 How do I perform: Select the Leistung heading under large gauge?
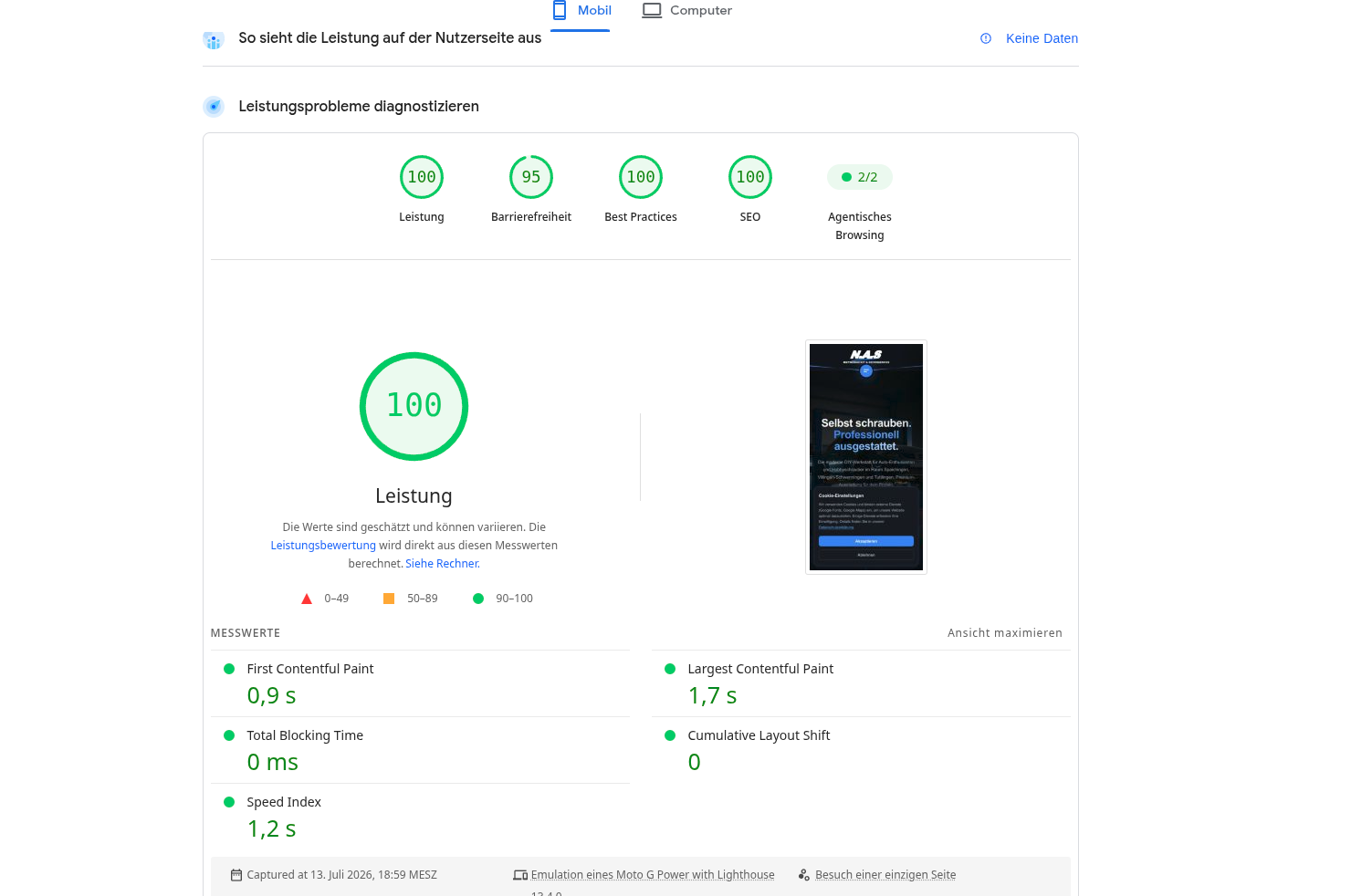414,496
